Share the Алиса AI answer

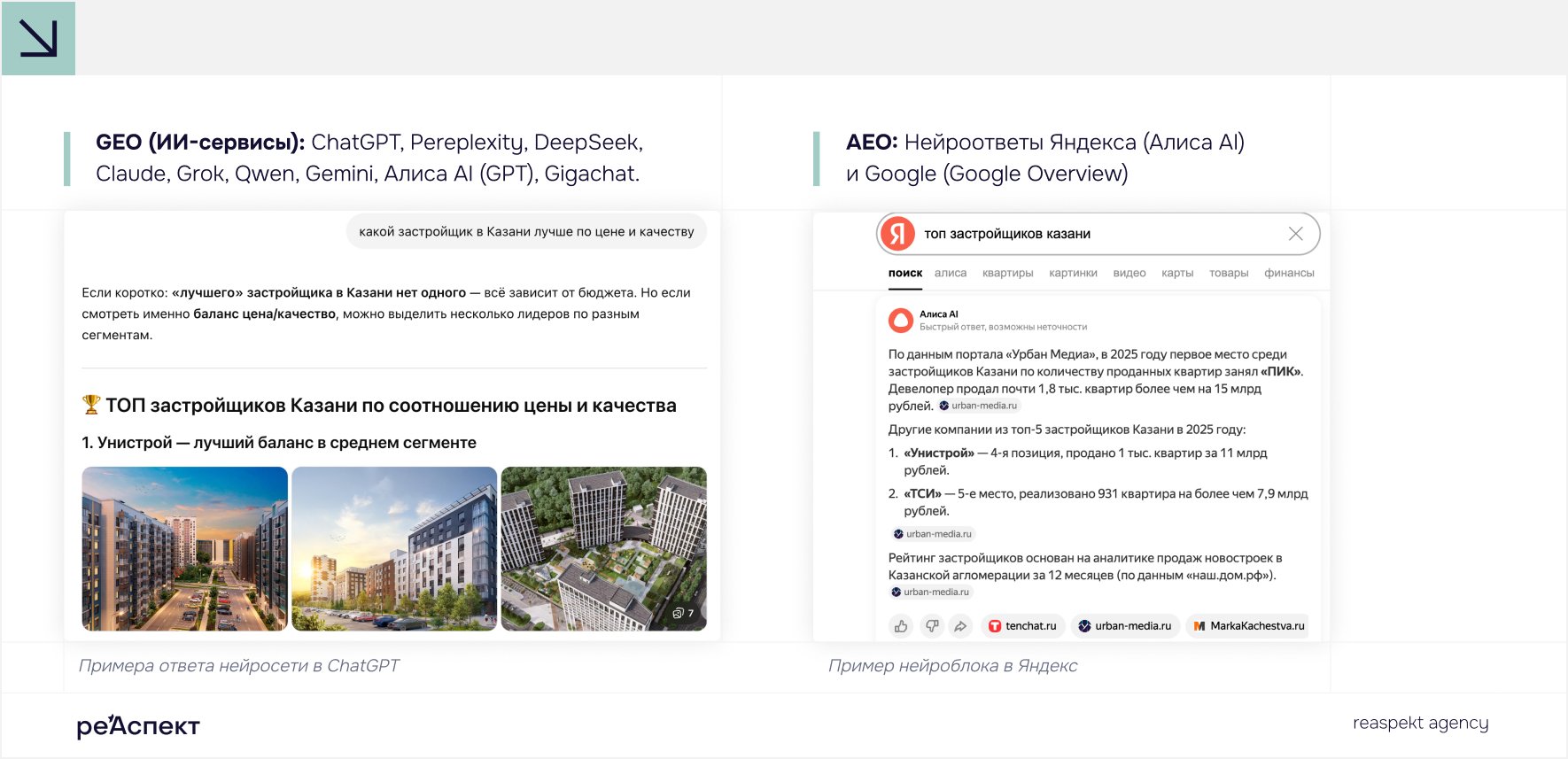tap(961, 626)
